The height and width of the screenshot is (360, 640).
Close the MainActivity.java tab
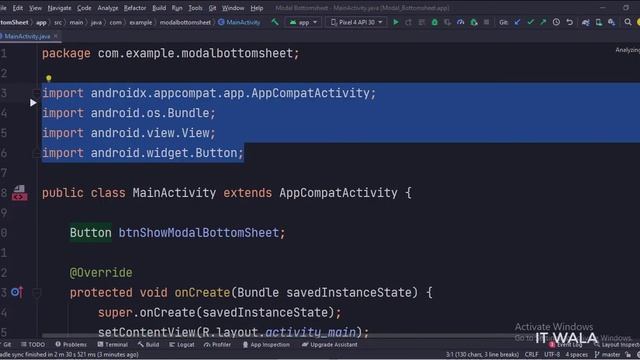pos(56,36)
